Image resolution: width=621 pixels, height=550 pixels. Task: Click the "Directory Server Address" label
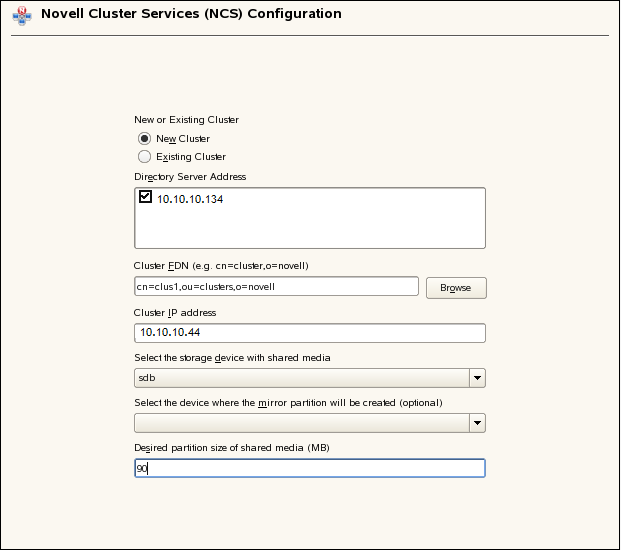190,177
